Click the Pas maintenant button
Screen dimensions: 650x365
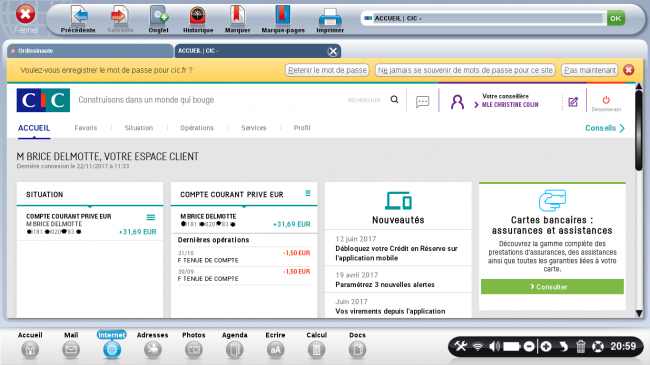pyautogui.click(x=589, y=70)
